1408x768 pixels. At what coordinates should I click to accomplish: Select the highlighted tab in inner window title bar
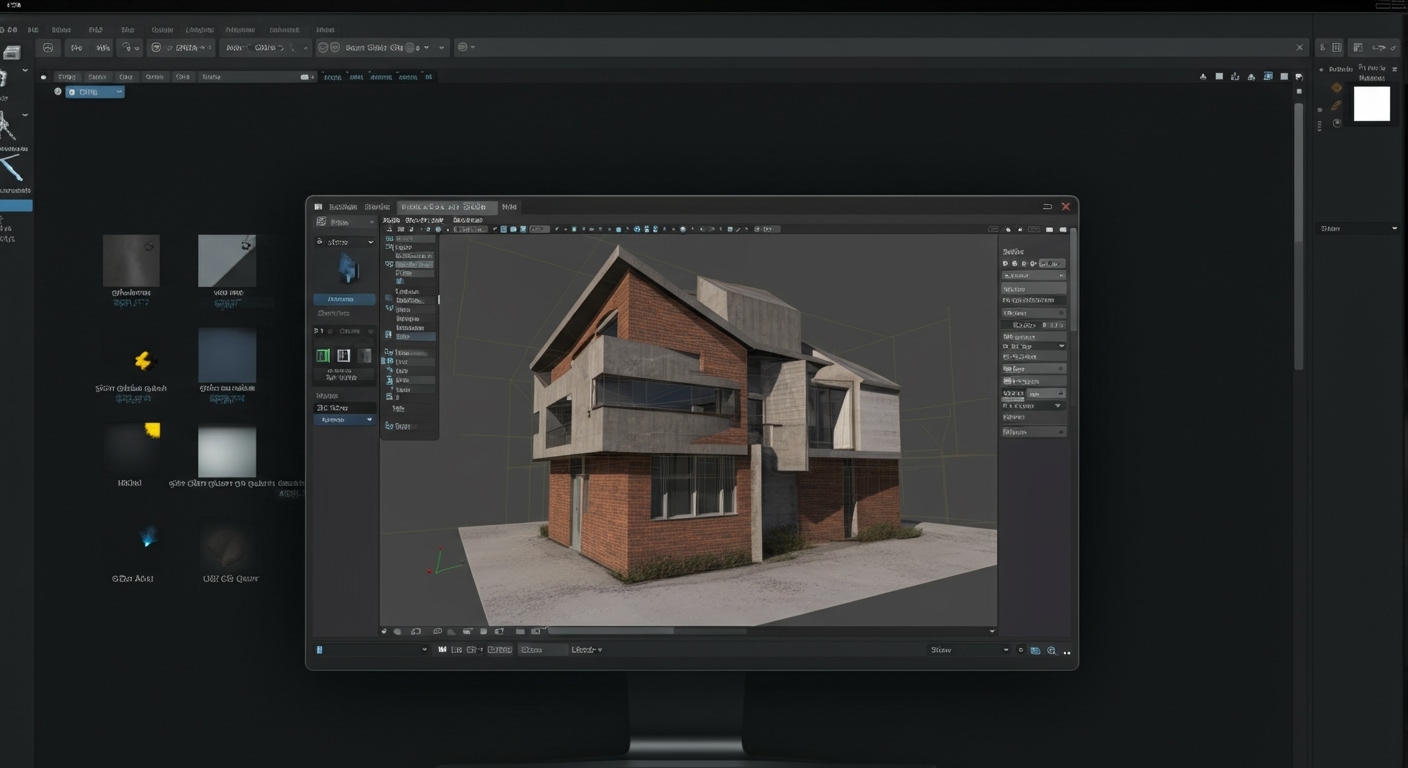click(442, 207)
